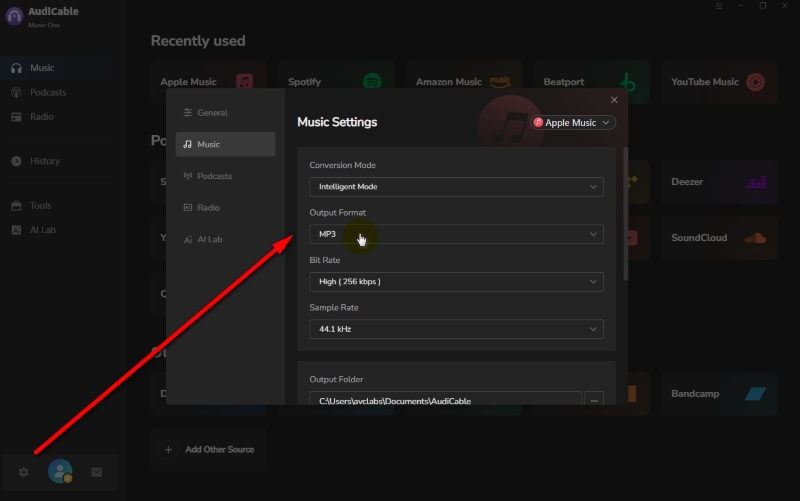Screen dimensions: 800x501
Task: Click the Bandcamp logo icon
Action: [x=756, y=393]
